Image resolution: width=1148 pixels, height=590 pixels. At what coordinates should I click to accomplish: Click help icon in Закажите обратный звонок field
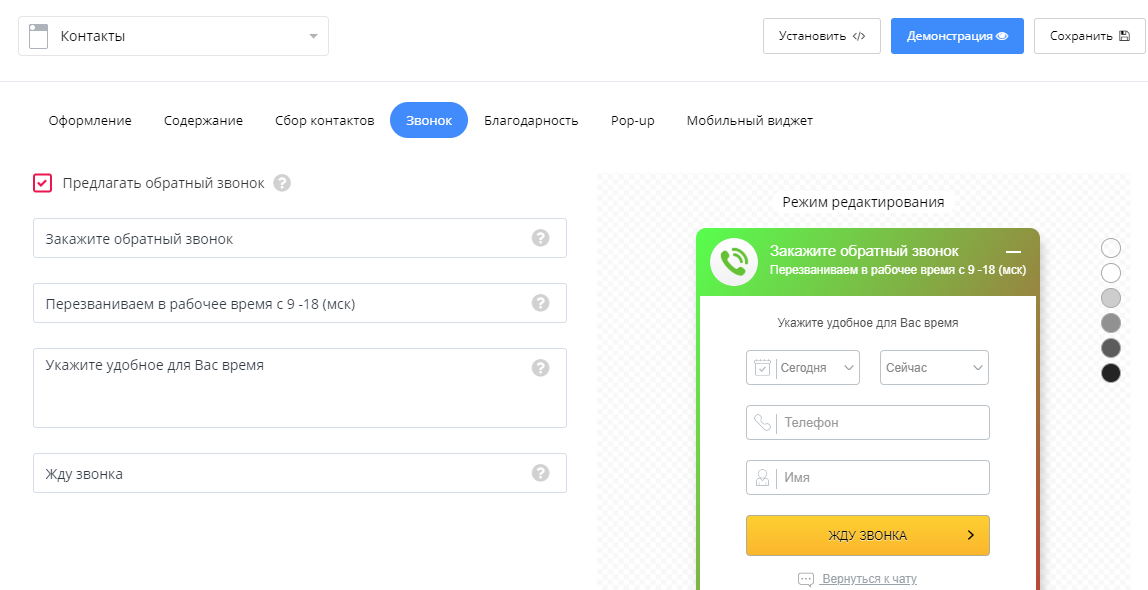point(540,238)
